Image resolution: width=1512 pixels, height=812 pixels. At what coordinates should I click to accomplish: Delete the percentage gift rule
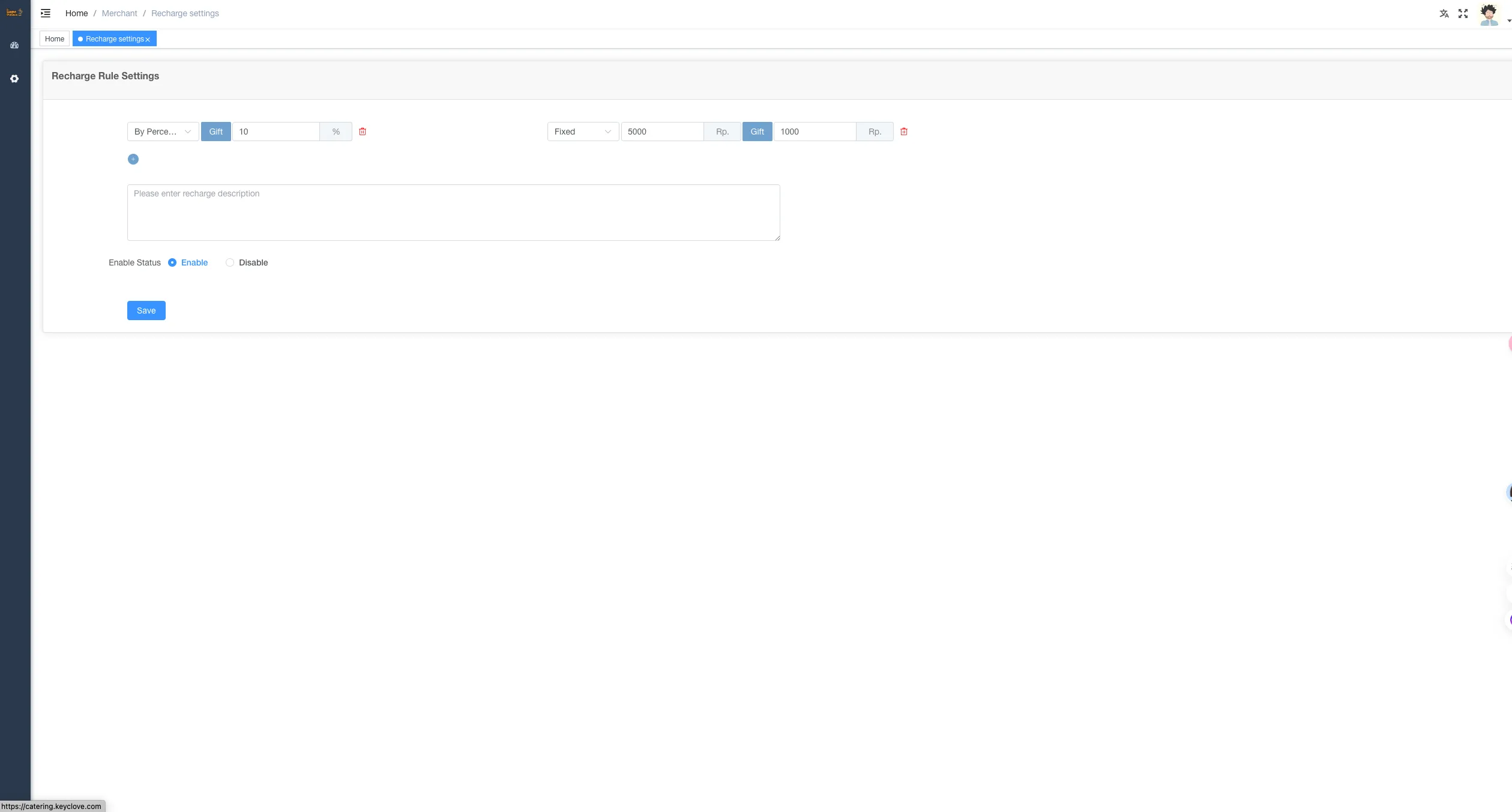(x=363, y=132)
